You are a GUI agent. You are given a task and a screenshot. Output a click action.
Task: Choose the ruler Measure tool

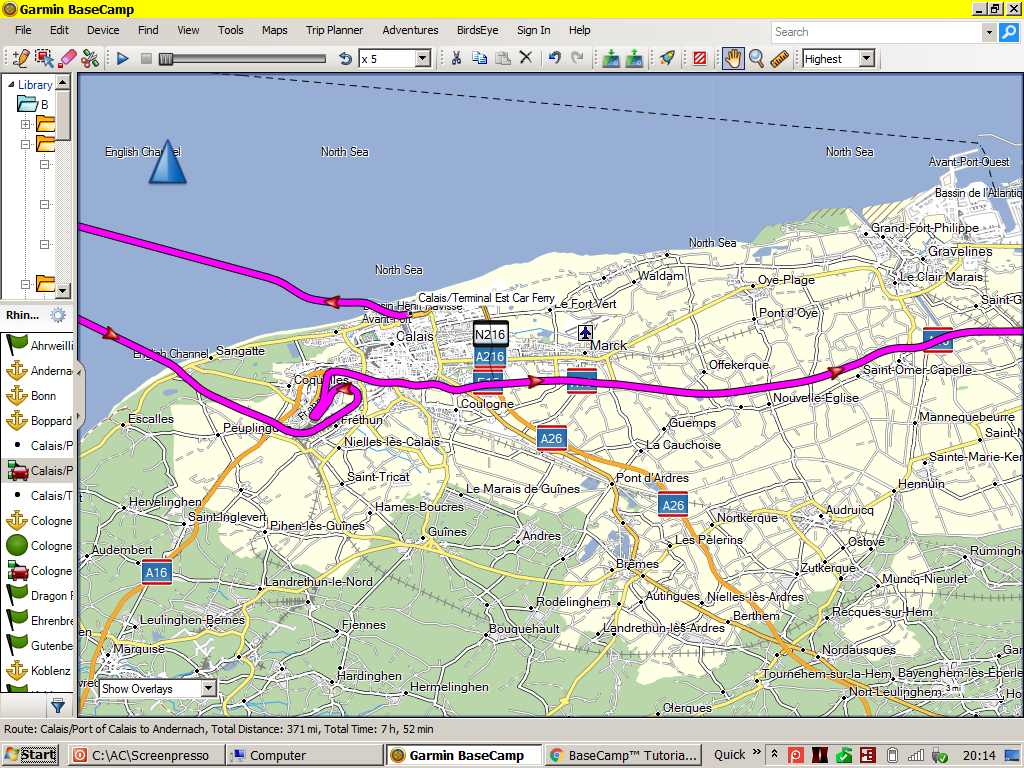point(780,58)
